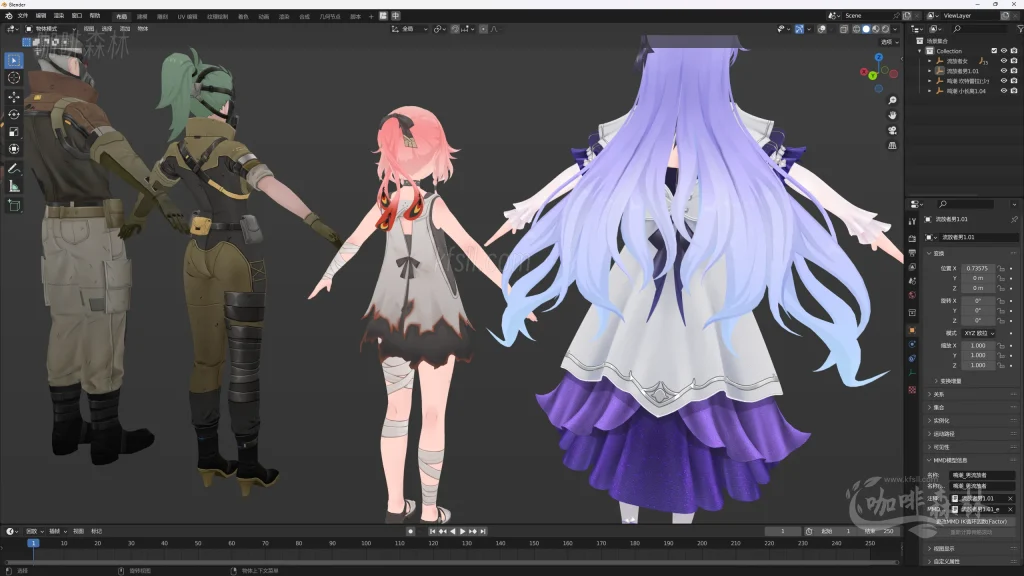Select the Transform tool

(14, 149)
